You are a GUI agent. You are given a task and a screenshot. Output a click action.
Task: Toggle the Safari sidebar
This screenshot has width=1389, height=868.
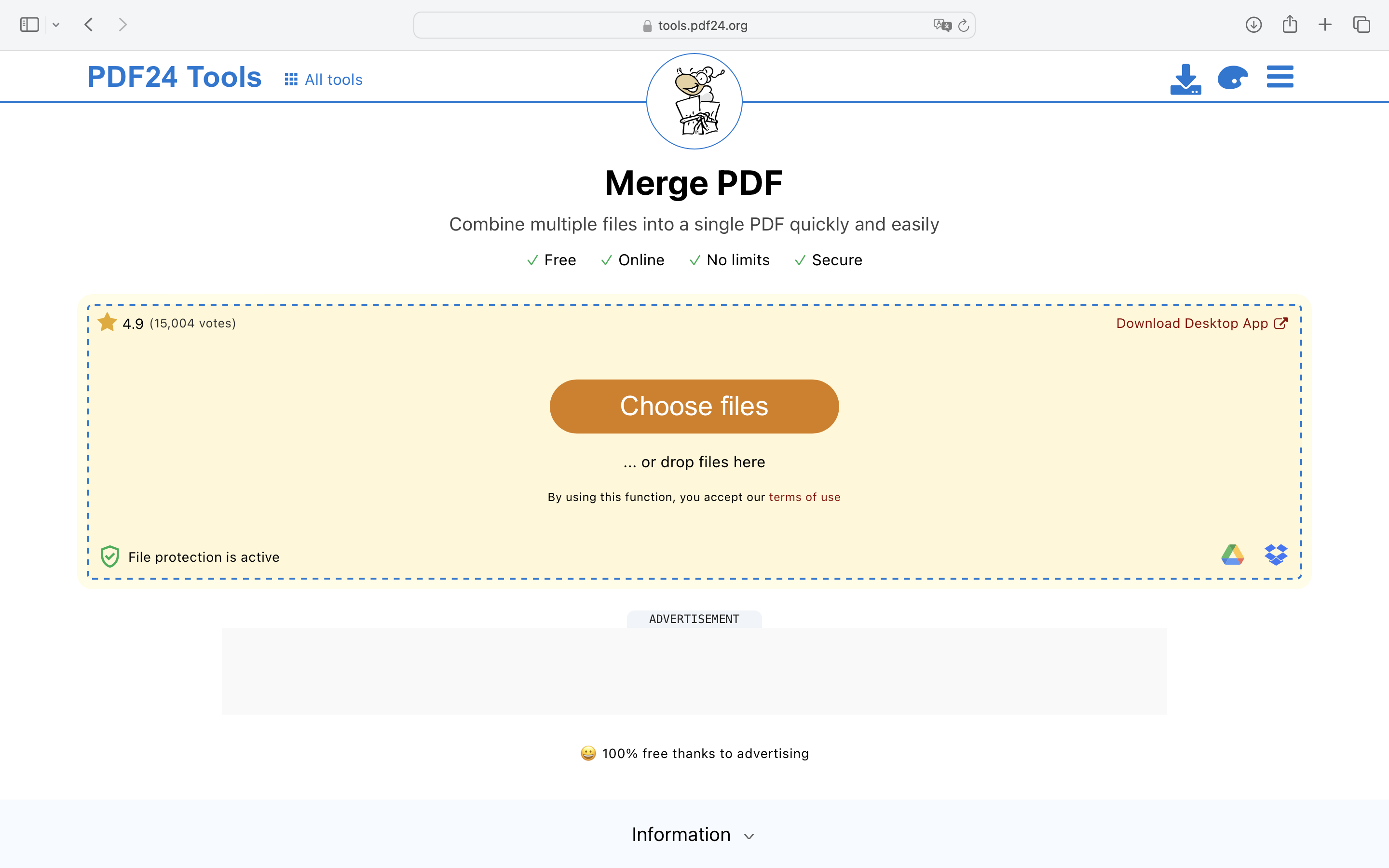point(29,24)
